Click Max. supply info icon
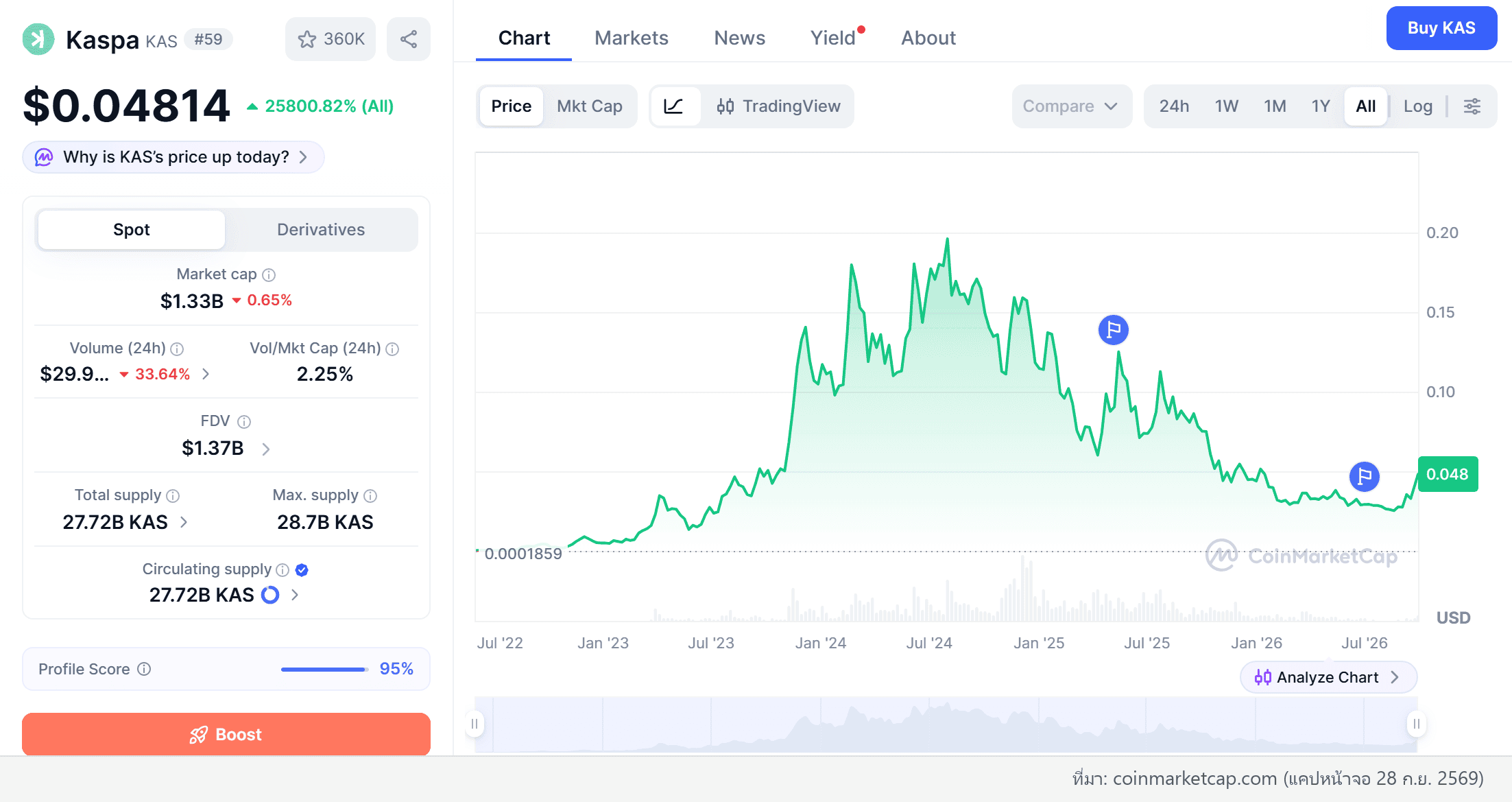The image size is (1512, 802). click(370, 495)
